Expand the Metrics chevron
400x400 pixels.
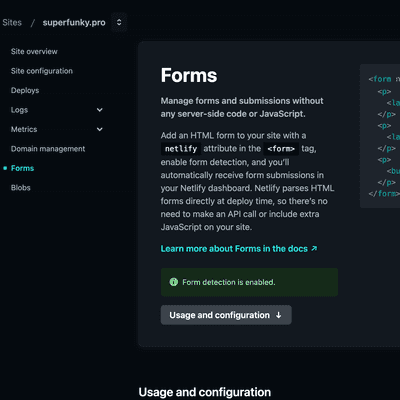pyautogui.click(x=100, y=129)
